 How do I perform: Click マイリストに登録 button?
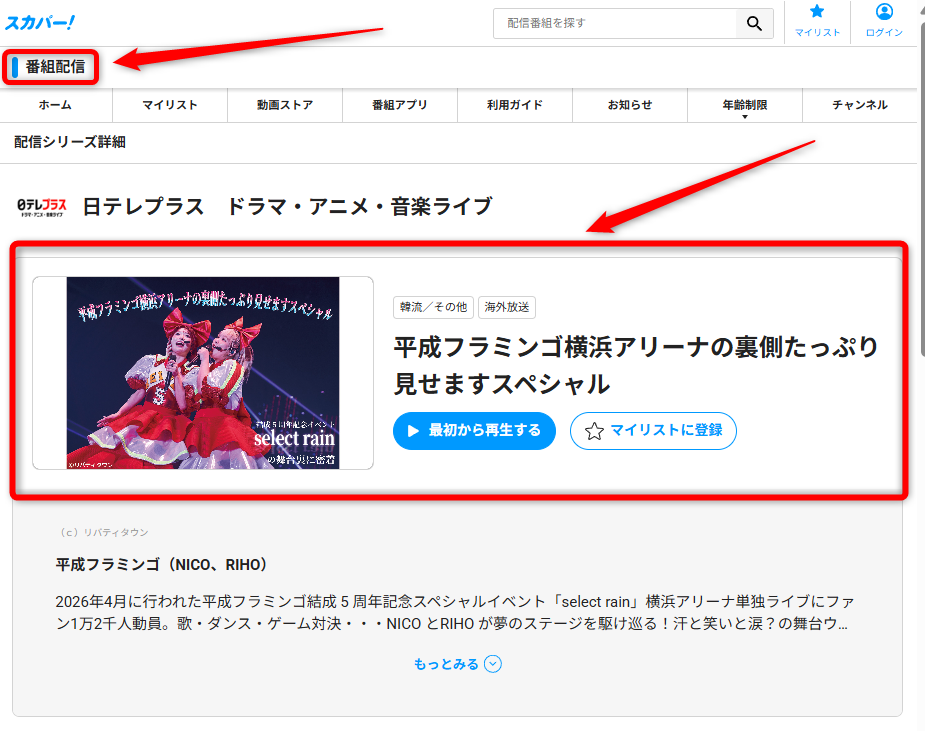pos(653,431)
